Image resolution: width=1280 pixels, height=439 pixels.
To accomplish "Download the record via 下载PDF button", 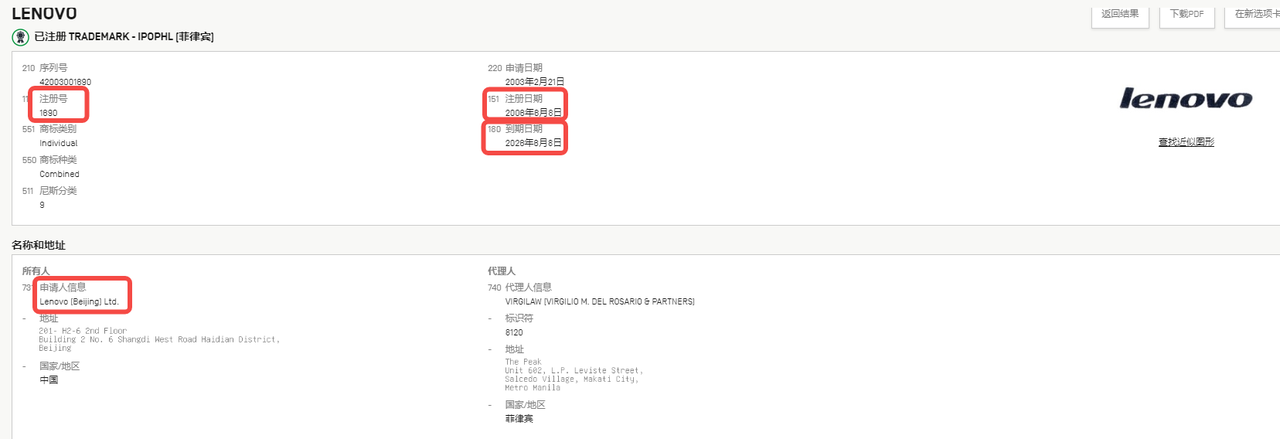I will [1187, 14].
